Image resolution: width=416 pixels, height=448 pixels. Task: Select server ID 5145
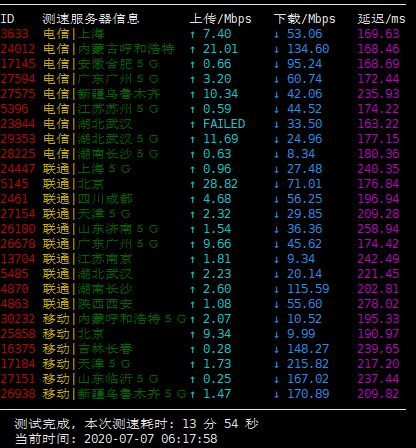coord(14,184)
